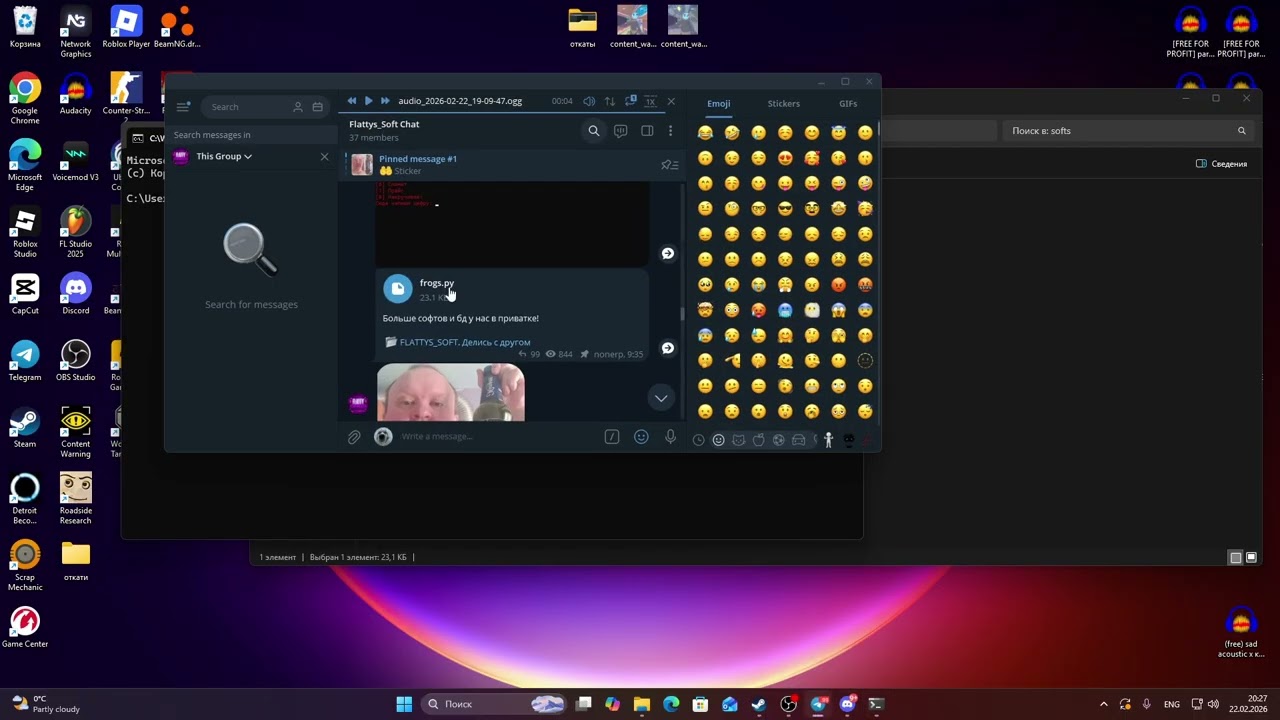
Task: Open Windows Start menu
Action: [x=404, y=704]
